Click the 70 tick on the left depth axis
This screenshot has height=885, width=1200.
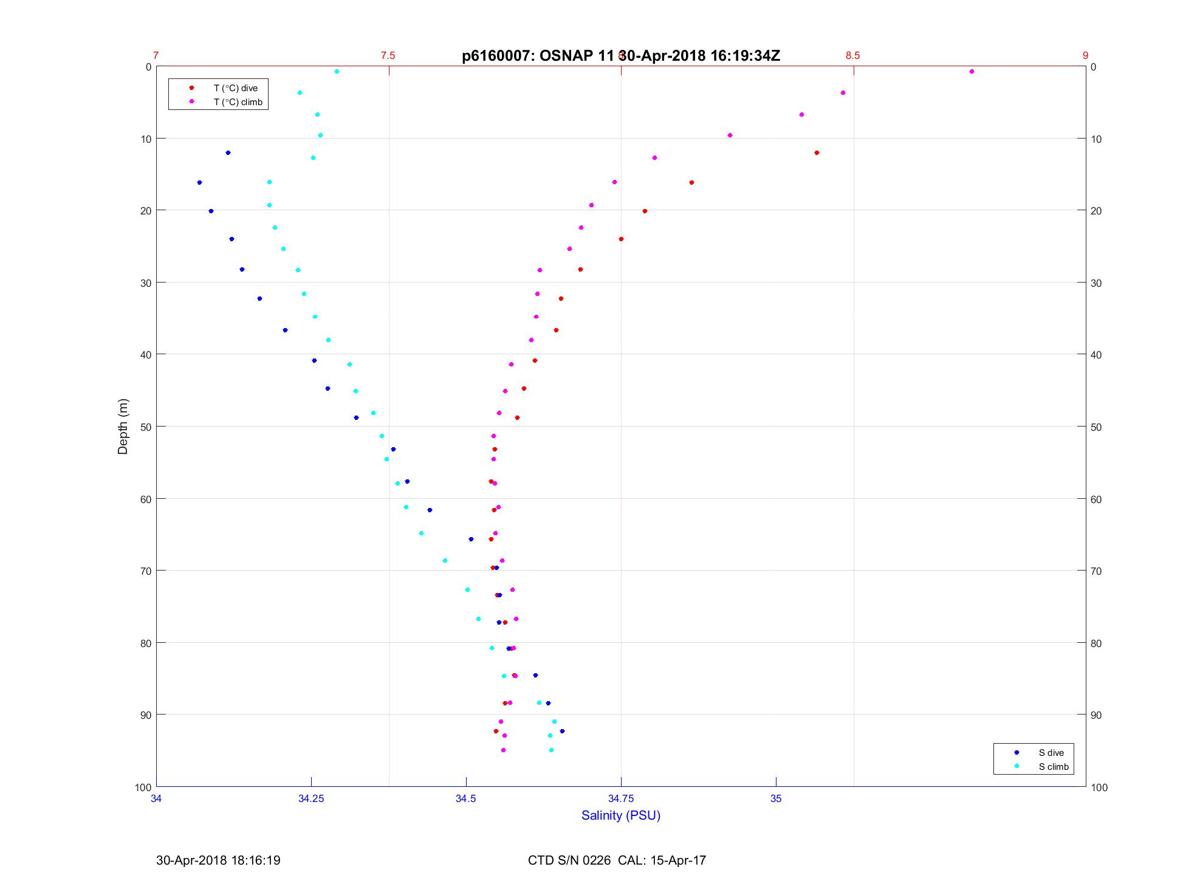(145, 571)
